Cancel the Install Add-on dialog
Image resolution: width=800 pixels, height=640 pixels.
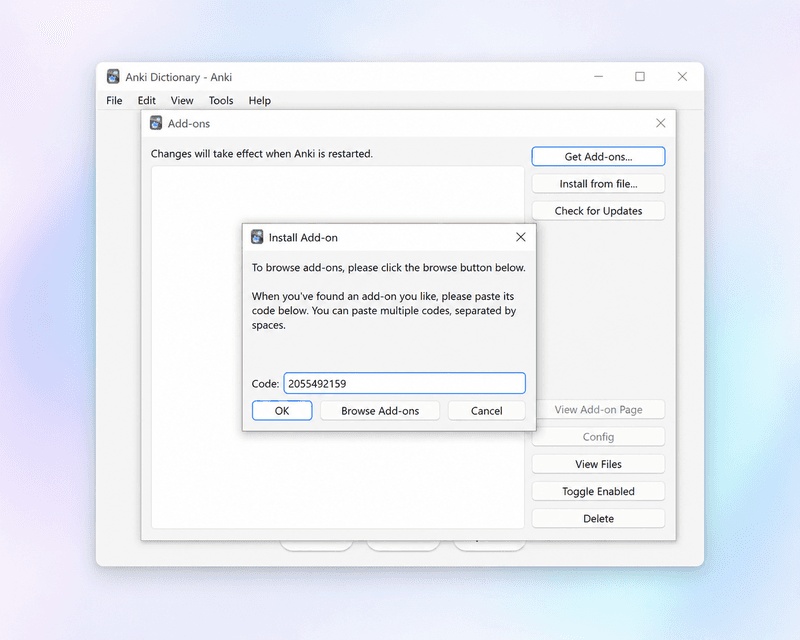point(487,411)
